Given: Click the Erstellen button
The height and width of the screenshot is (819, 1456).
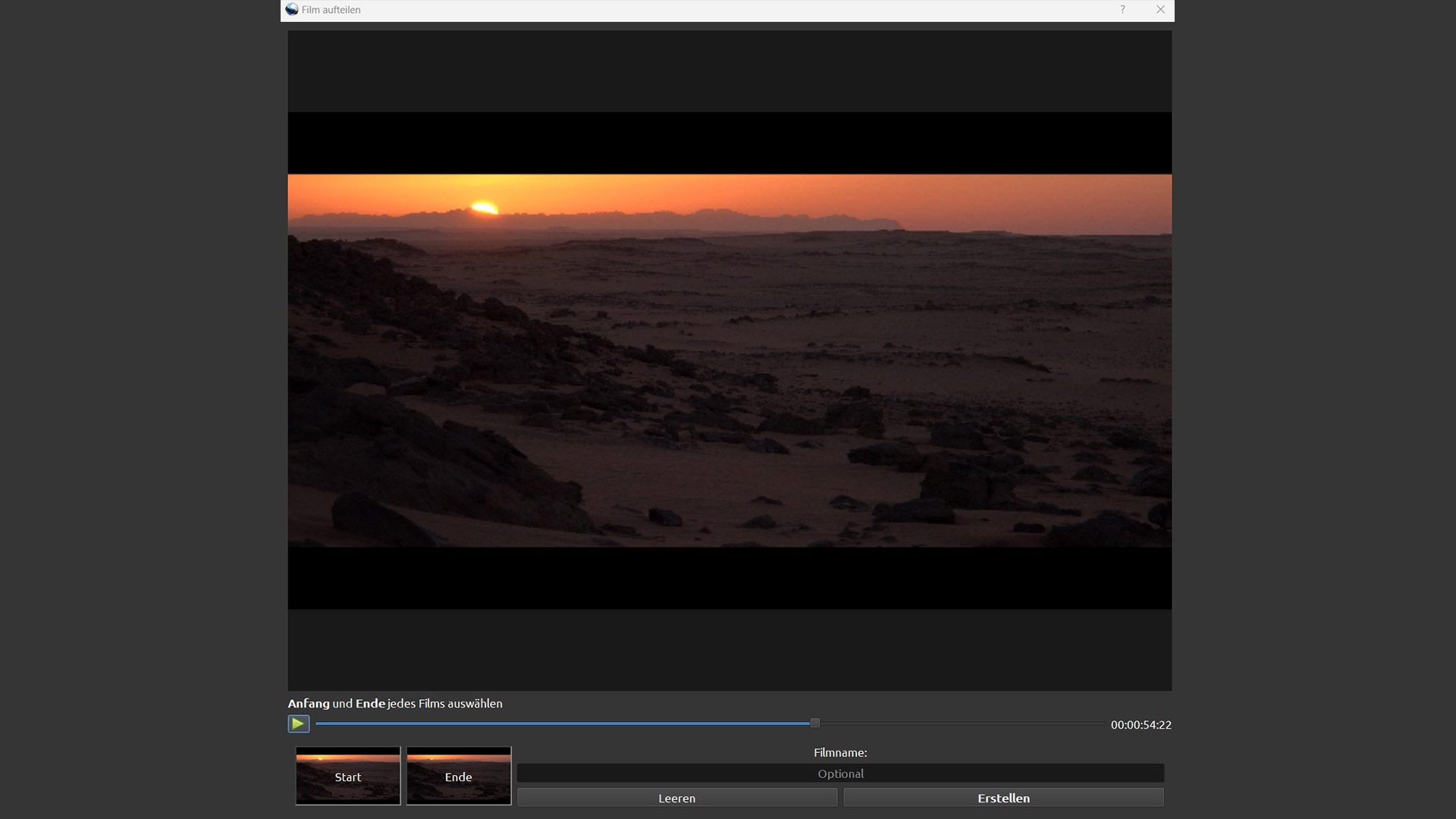Looking at the screenshot, I should (1003, 798).
